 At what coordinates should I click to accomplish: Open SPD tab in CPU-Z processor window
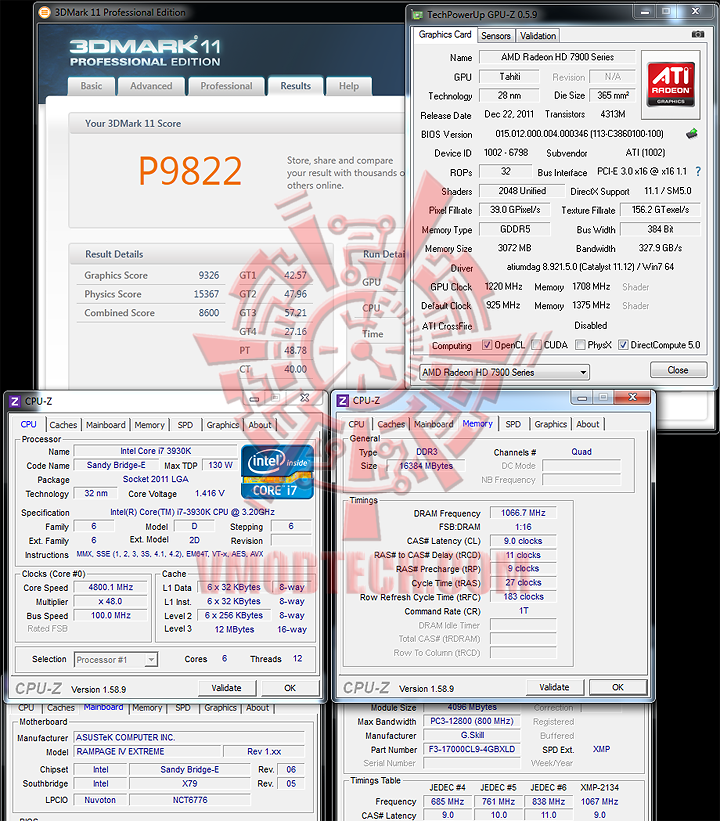tap(185, 425)
